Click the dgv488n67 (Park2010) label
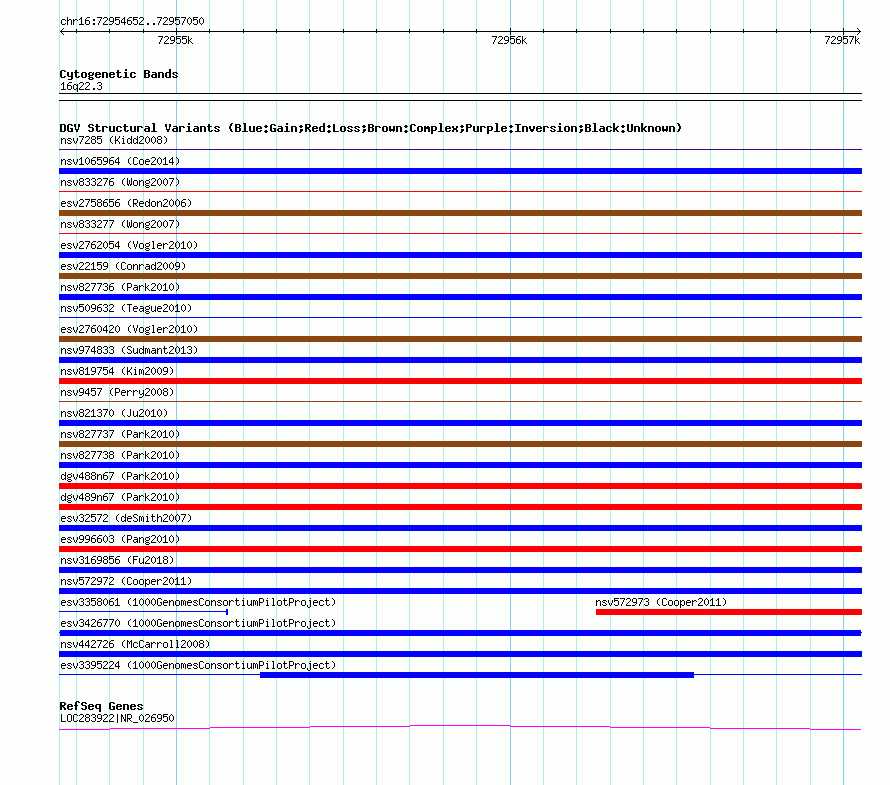The height and width of the screenshot is (785, 890). pos(120,476)
